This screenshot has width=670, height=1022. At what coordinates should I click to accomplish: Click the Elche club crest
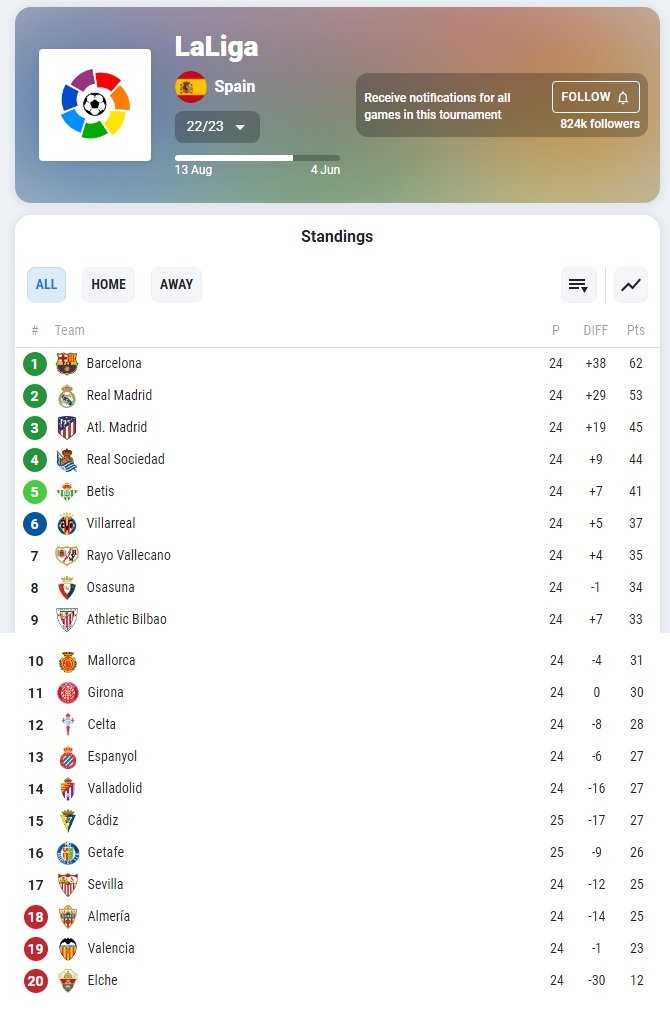66,980
